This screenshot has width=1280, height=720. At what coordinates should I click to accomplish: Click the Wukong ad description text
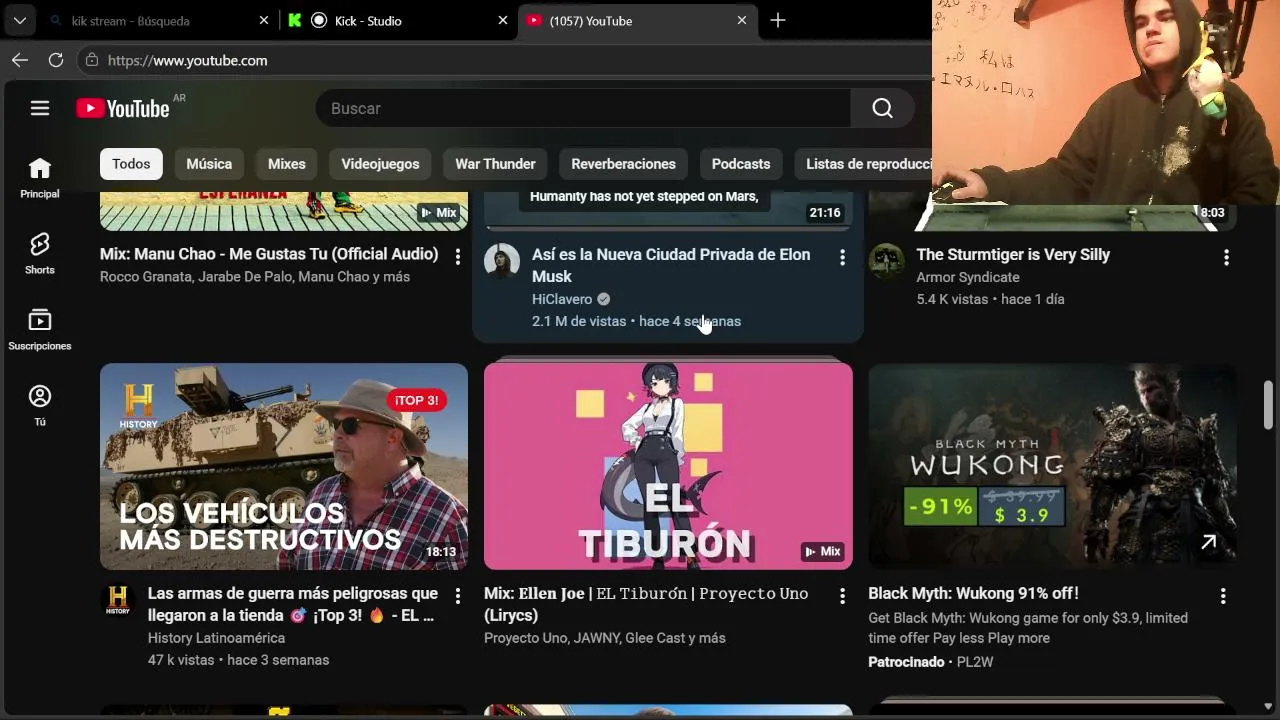pyautogui.click(x=1028, y=628)
